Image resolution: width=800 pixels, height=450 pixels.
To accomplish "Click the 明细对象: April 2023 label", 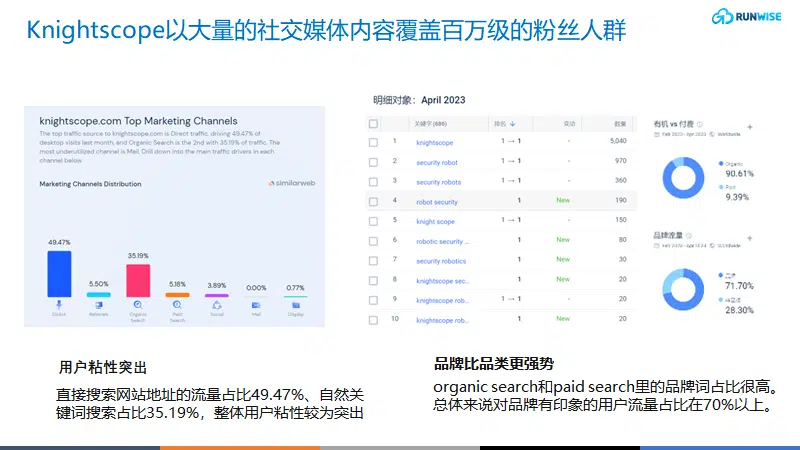I will (419, 100).
